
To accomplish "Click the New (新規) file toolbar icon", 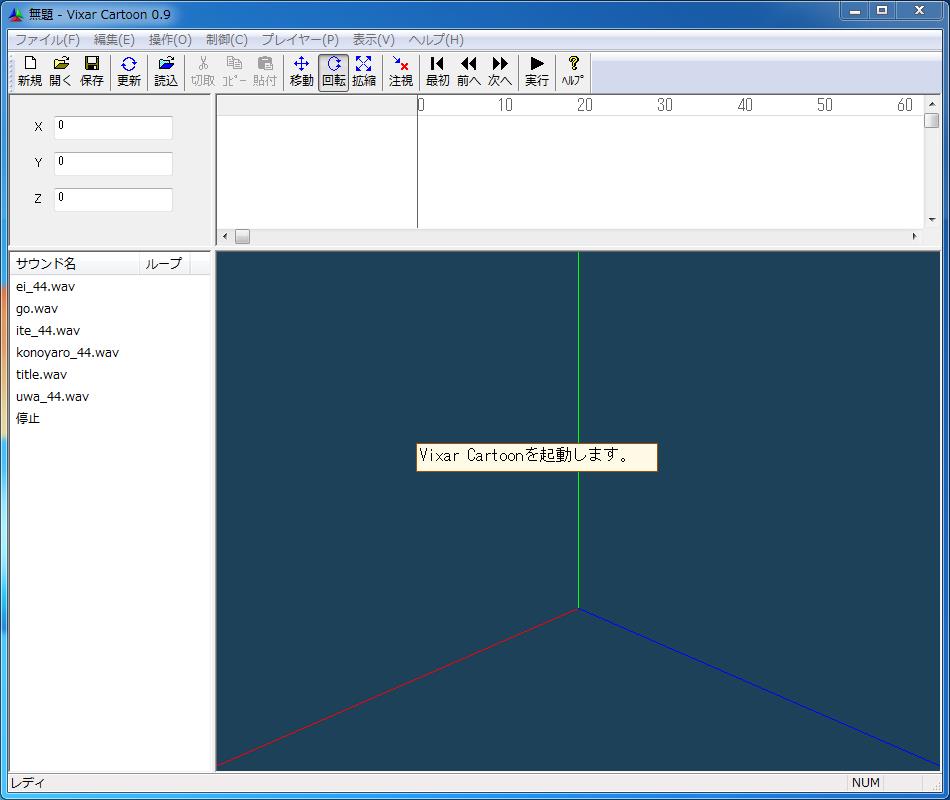I will 30,72.
